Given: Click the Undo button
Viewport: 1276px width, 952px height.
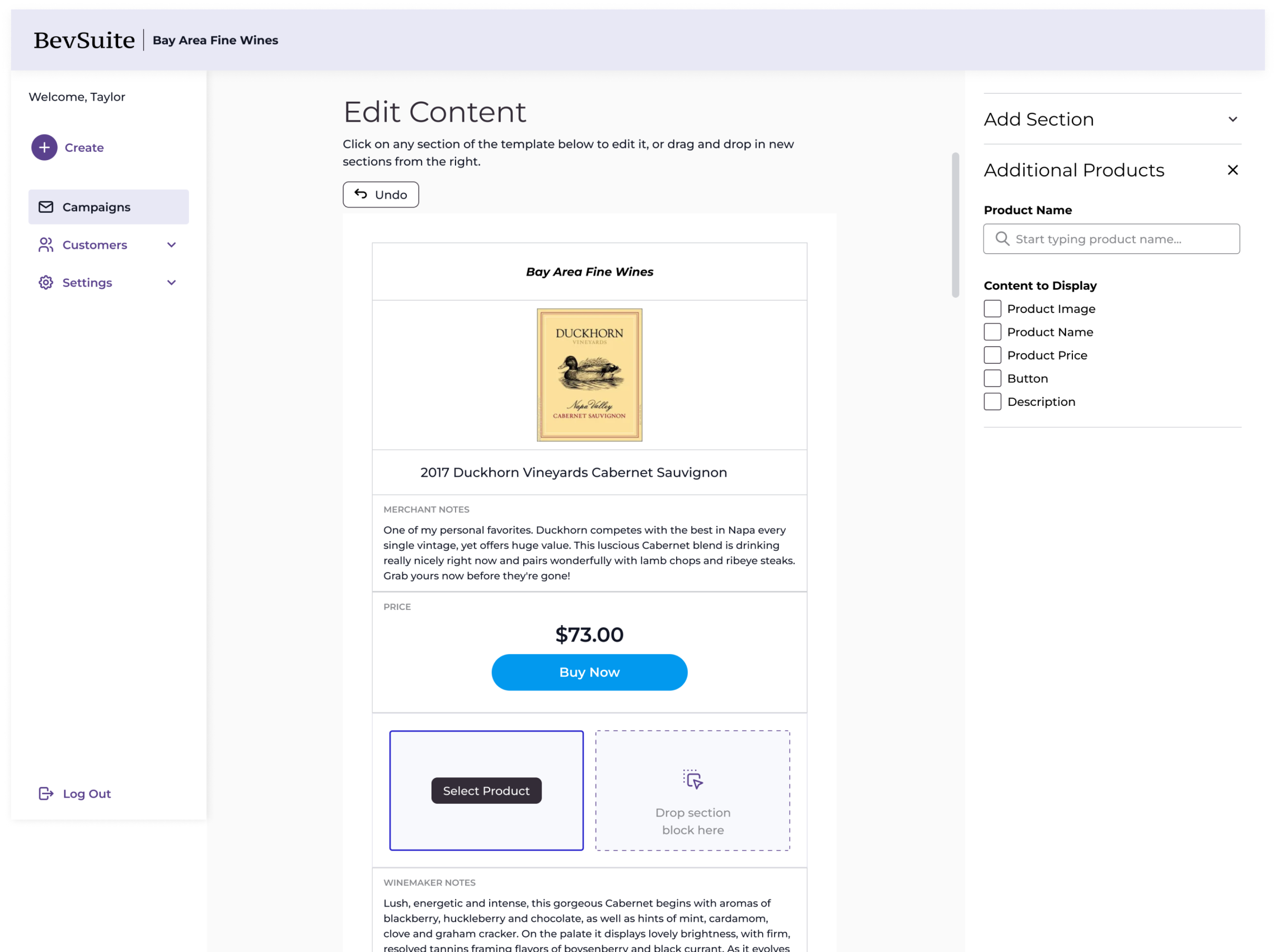Looking at the screenshot, I should (381, 195).
